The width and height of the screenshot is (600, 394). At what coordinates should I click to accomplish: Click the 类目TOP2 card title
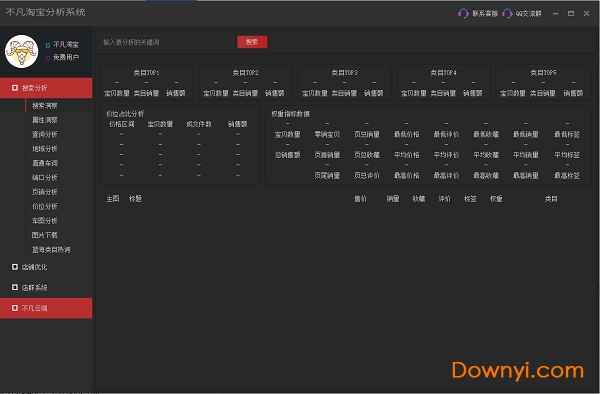(x=246, y=72)
